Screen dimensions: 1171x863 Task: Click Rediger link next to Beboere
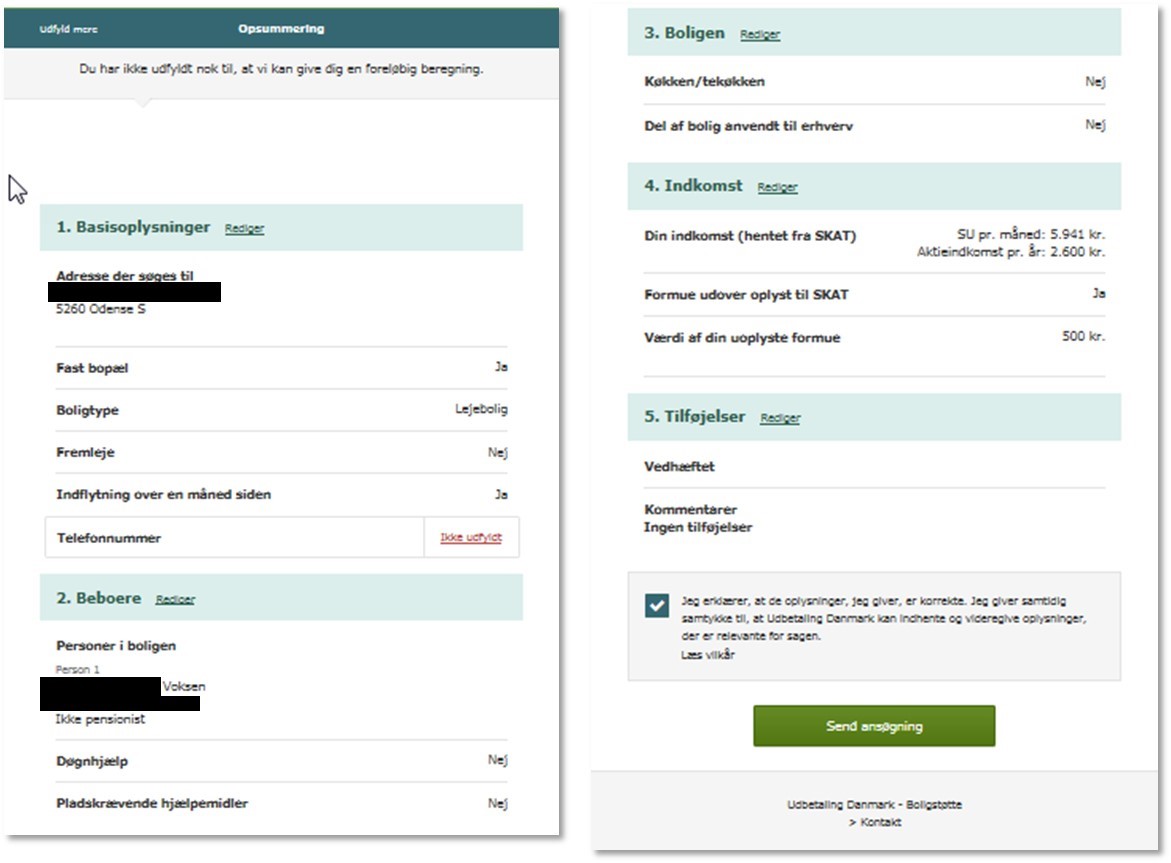pos(175,599)
